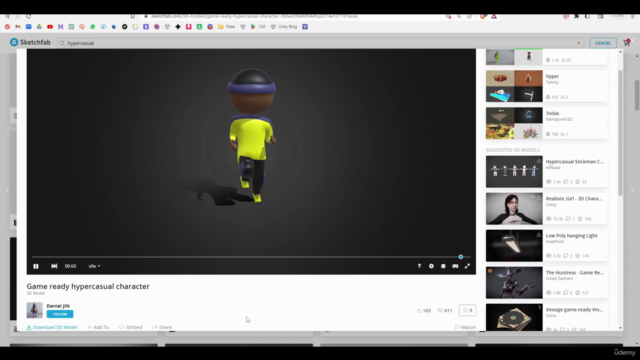This screenshot has width=640, height=360.
Task: Click The Huntress - Game Ready title
Action: (575, 273)
